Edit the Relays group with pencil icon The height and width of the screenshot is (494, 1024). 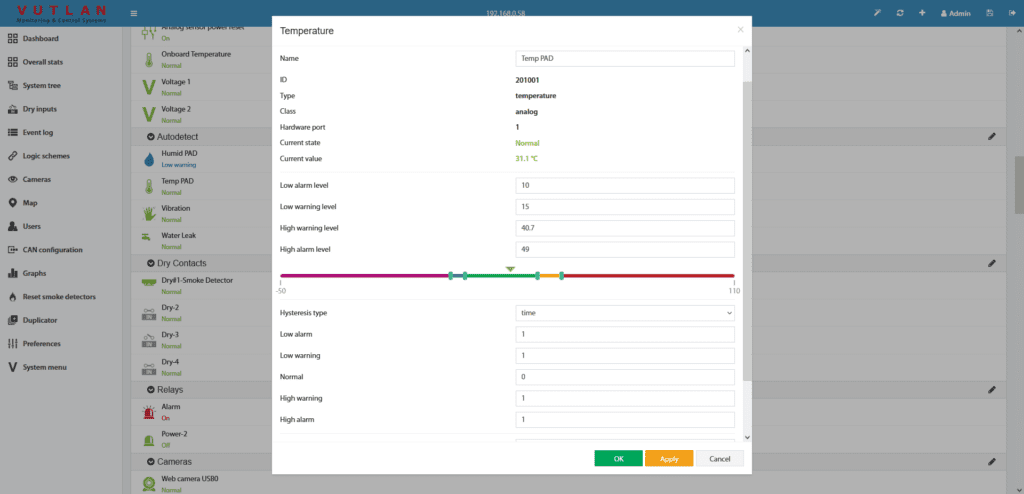(x=992, y=389)
